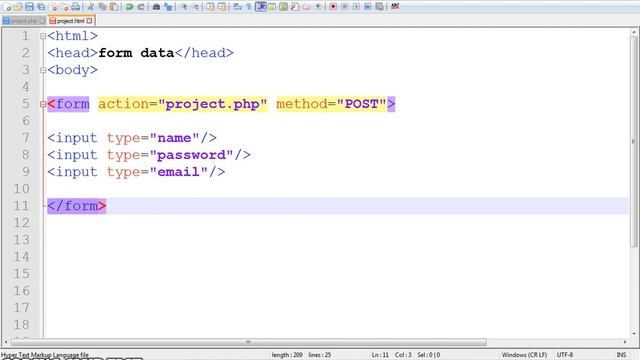This screenshot has height=360, width=640.
Task: Collapse the form fold marker on line 5
Action: click(x=43, y=104)
